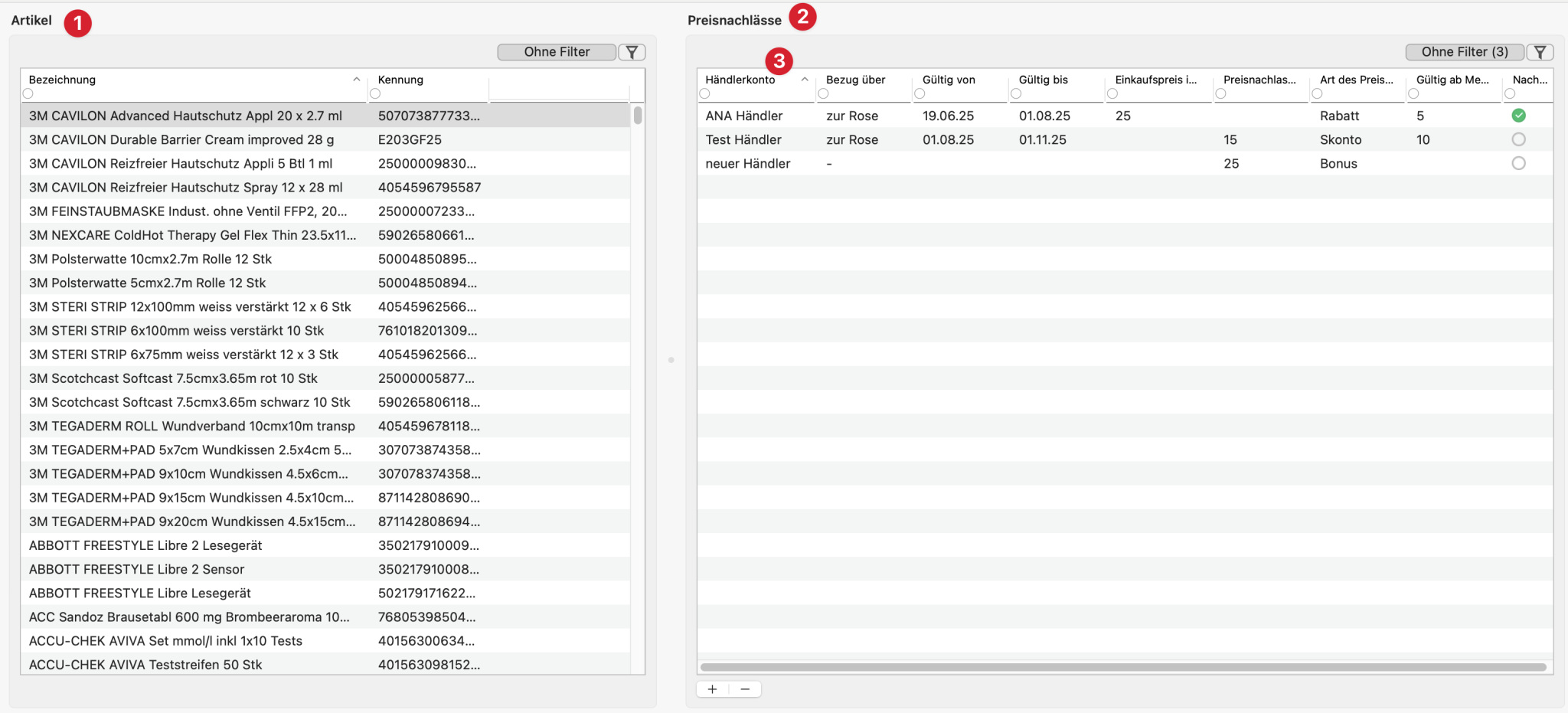This screenshot has height=713, width=1568.
Task: Select 3M NEXCARE ColdHot Therapy Gel row
Action: (x=325, y=235)
